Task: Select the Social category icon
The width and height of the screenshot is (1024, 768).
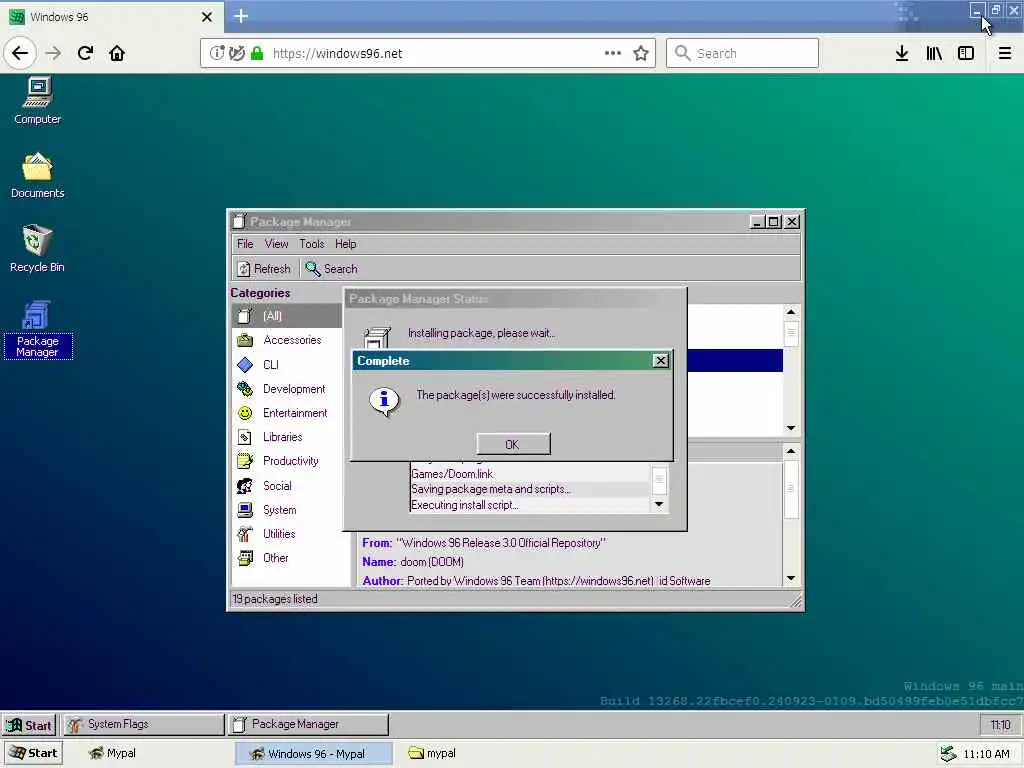Action: [x=245, y=486]
